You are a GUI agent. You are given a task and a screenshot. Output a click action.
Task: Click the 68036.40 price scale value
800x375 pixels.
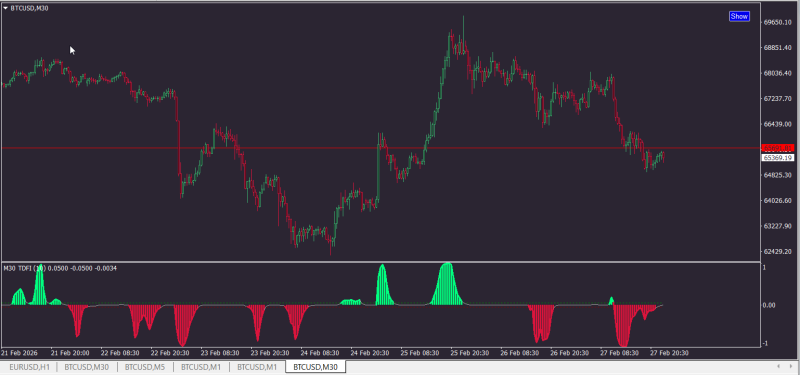point(778,73)
